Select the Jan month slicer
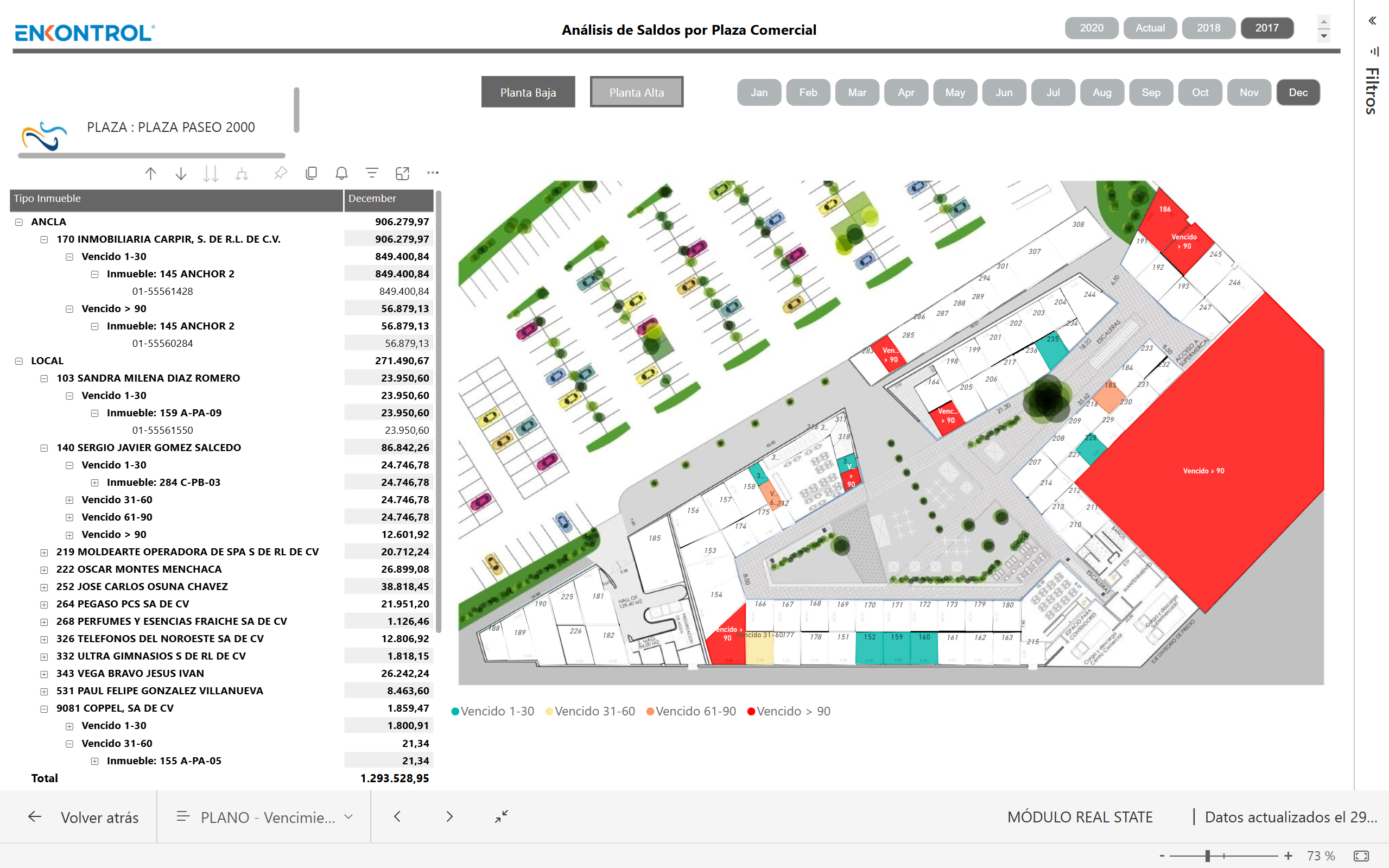This screenshot has height=868, width=1389. tap(759, 92)
